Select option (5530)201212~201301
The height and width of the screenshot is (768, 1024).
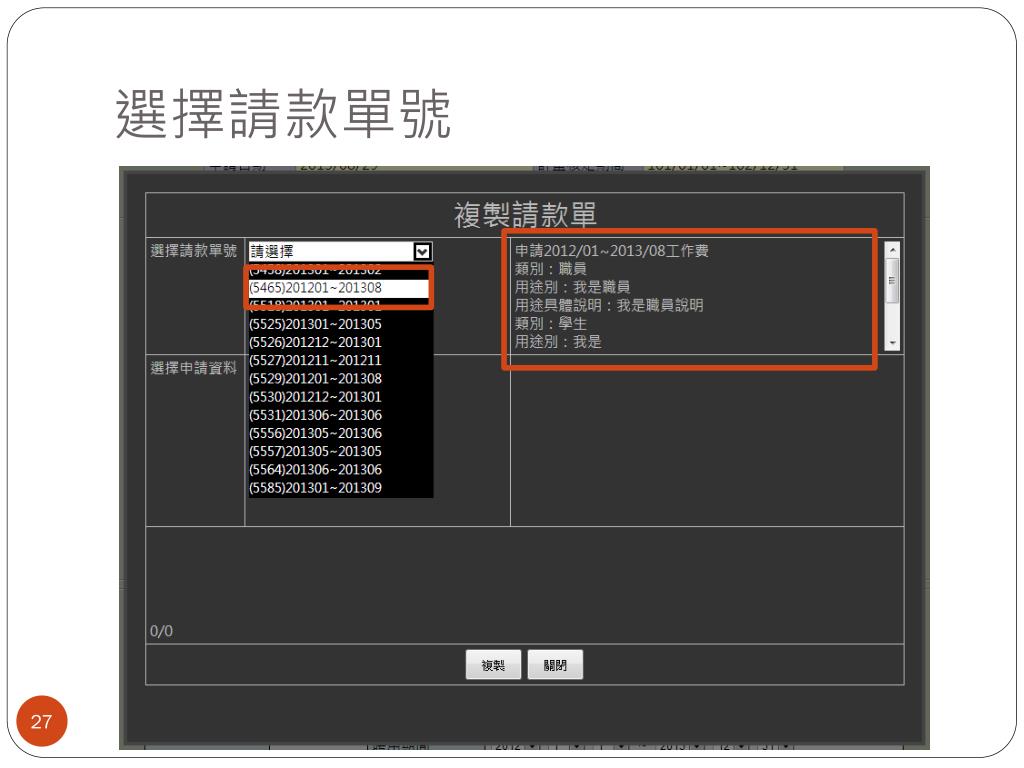340,398
